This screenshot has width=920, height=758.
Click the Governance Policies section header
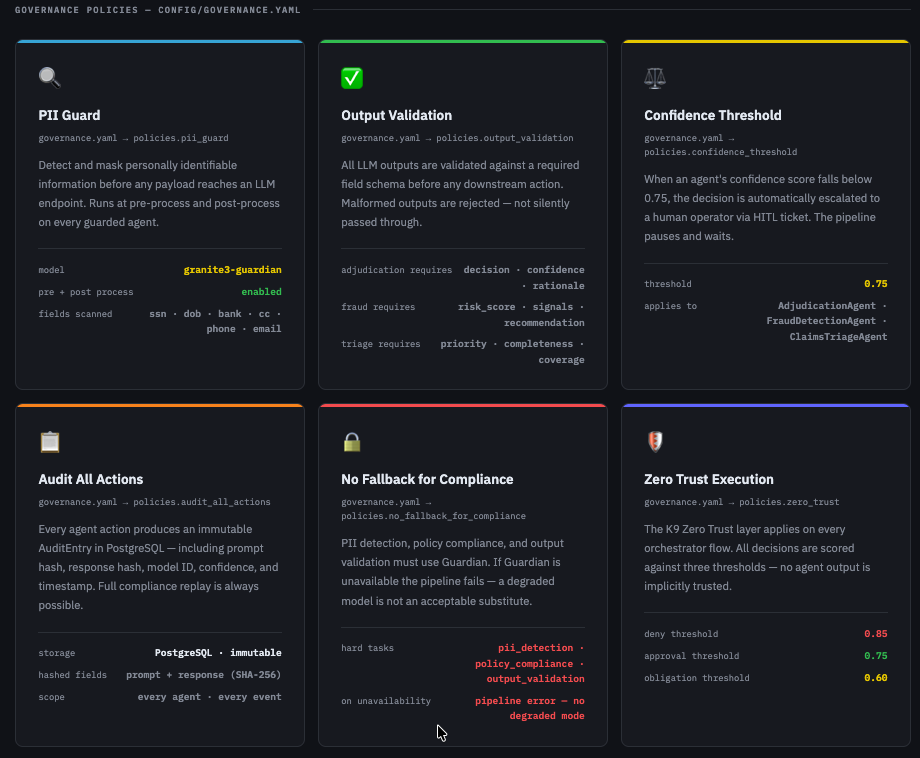pos(157,10)
